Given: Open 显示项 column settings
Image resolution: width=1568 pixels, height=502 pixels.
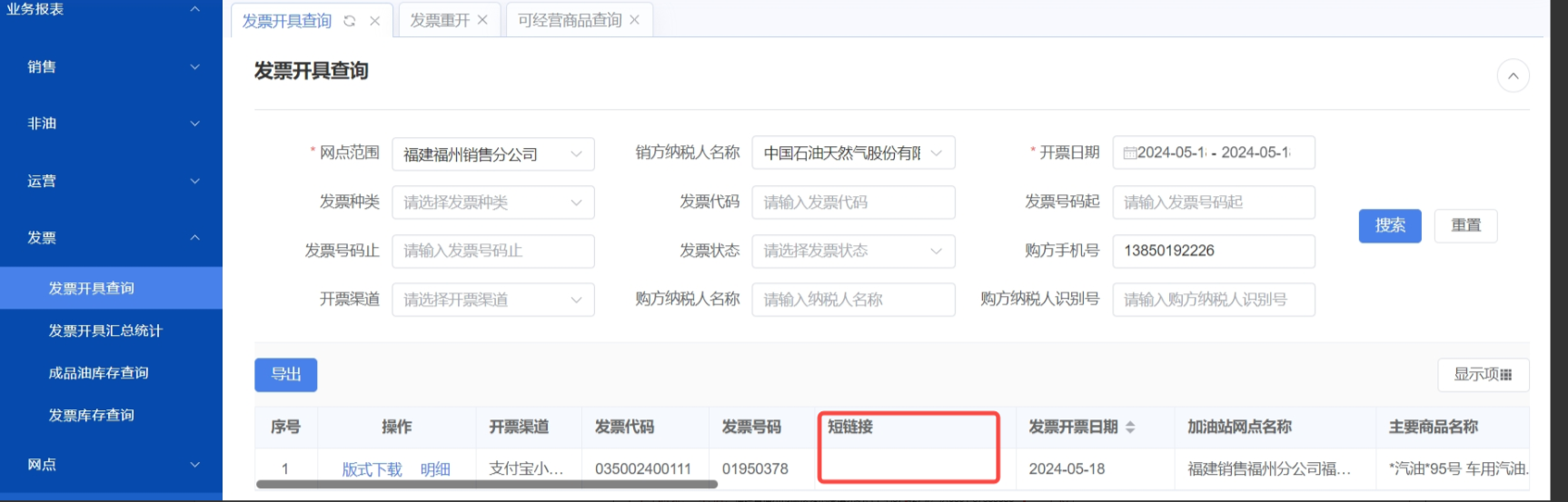Looking at the screenshot, I should (x=1483, y=375).
